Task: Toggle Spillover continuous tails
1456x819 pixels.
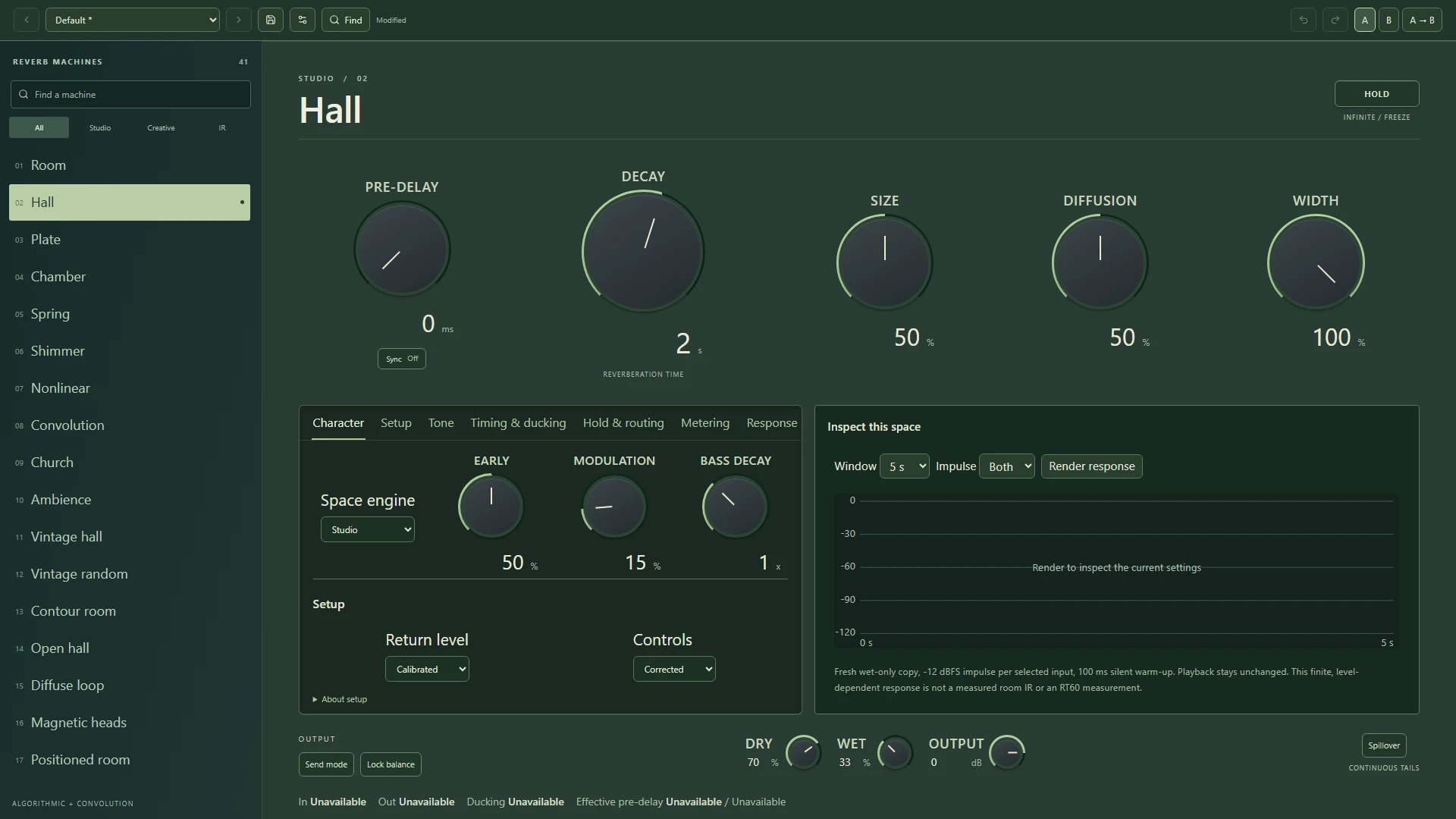Action: tap(1383, 745)
